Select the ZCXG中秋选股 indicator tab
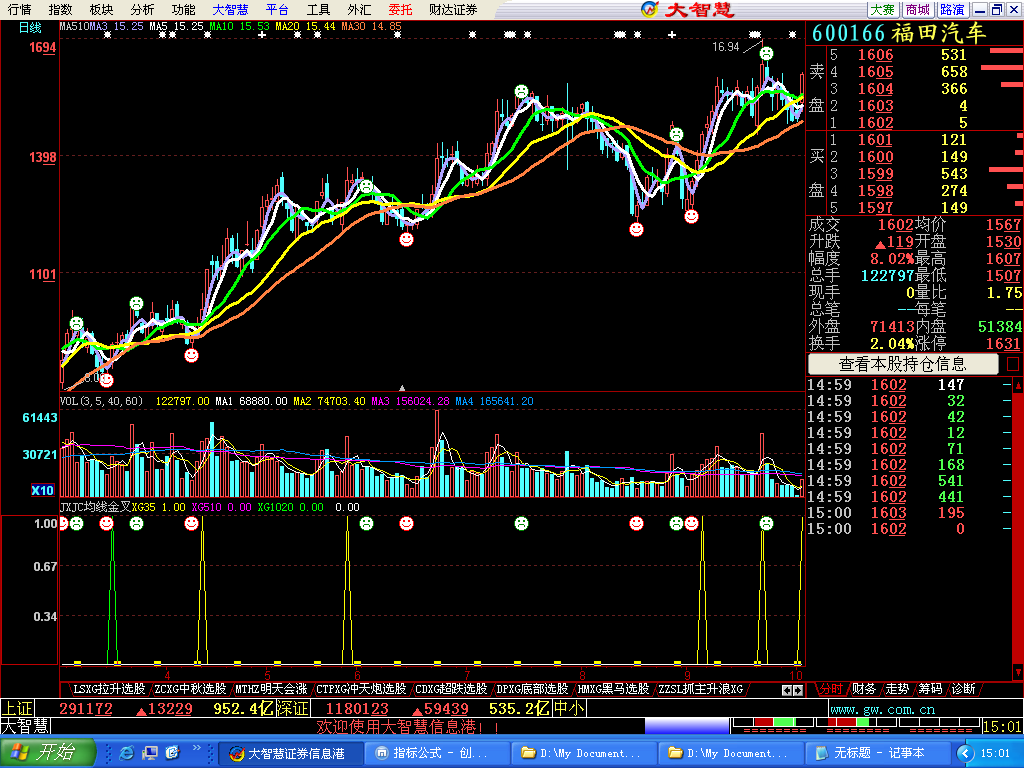Screen dimensions: 1024x768 [190, 688]
